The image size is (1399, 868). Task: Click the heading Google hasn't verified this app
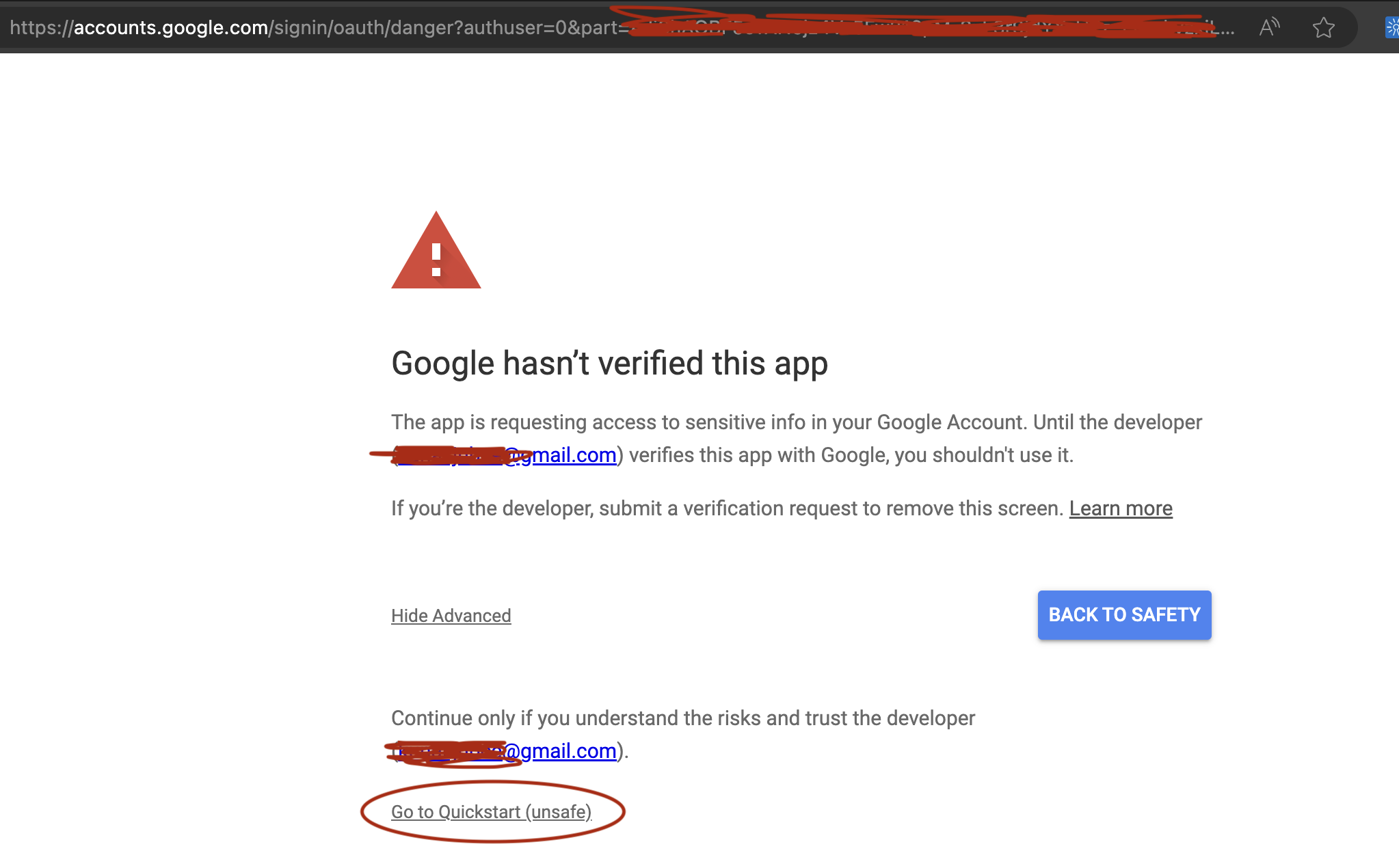click(609, 364)
